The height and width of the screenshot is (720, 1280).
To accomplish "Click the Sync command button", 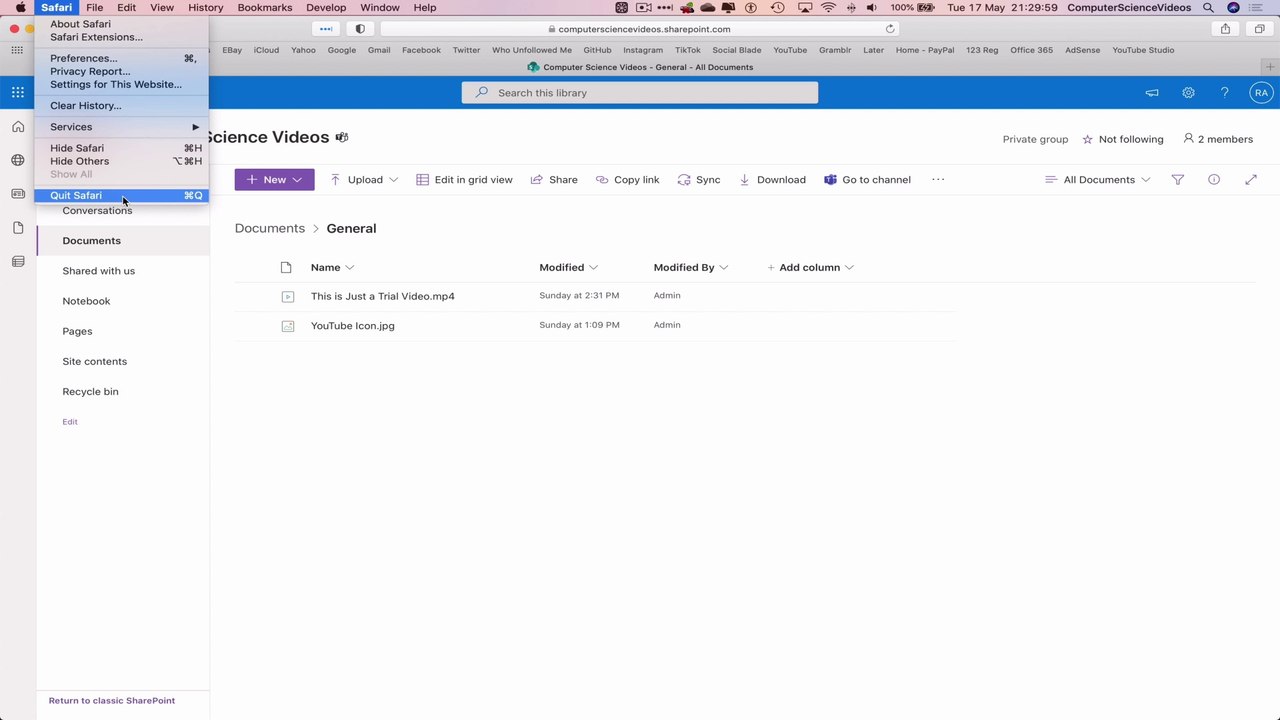I will (x=699, y=180).
